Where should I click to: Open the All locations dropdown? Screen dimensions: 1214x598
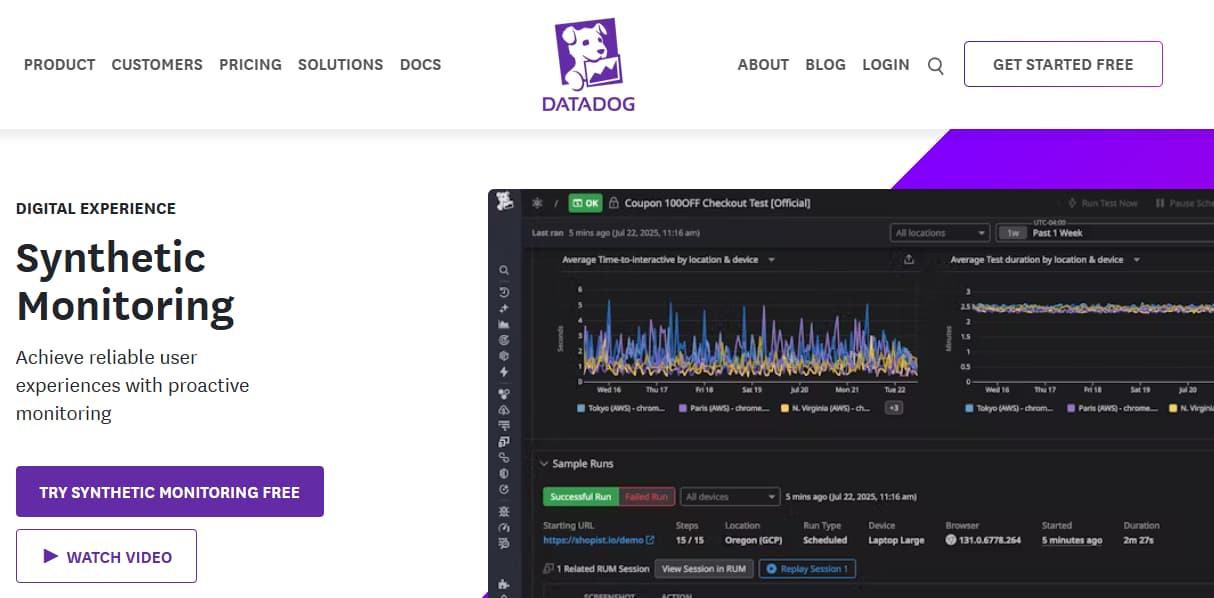point(938,232)
